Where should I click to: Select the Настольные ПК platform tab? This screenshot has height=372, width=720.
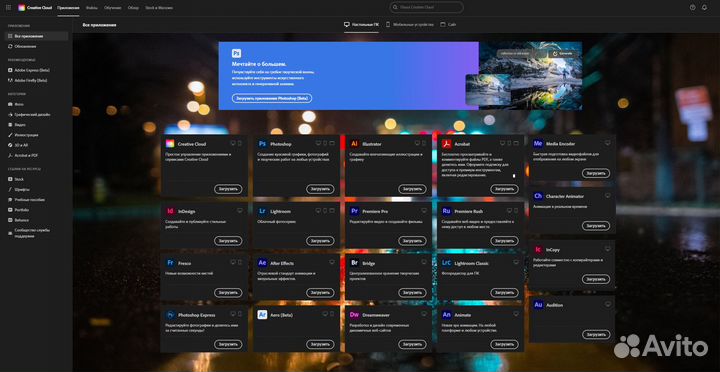(362, 25)
